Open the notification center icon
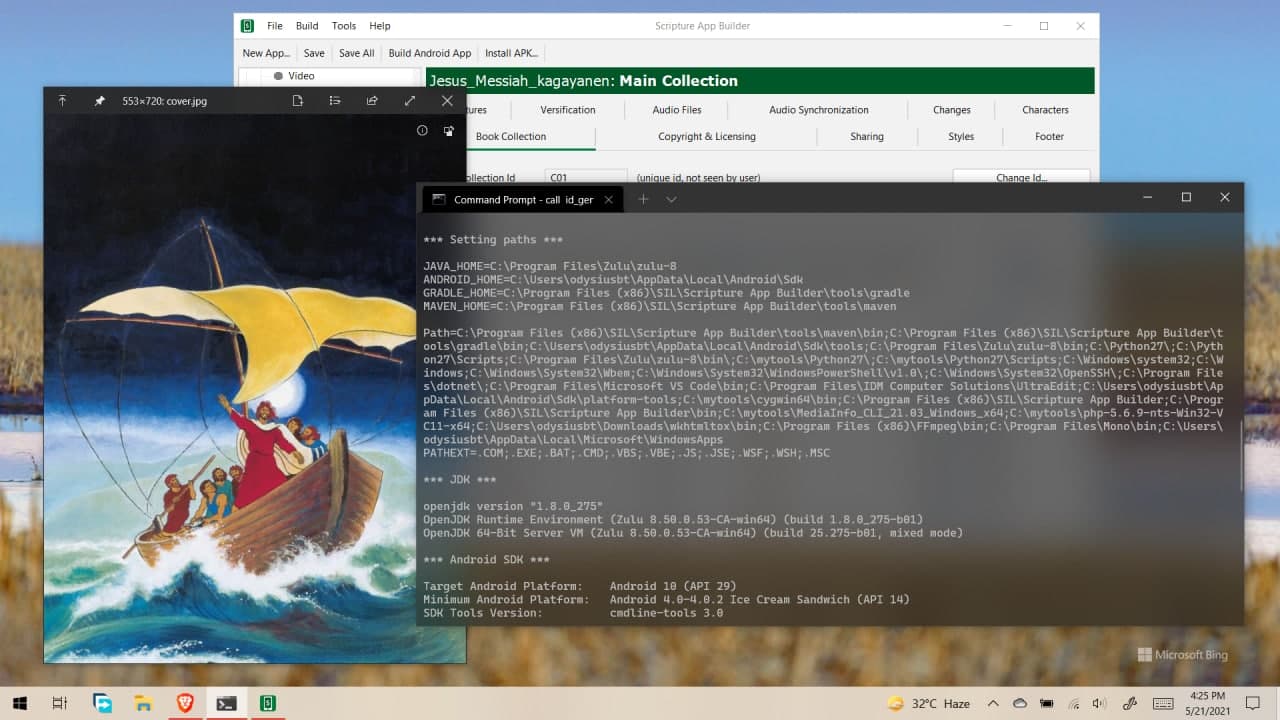 click(x=1253, y=703)
